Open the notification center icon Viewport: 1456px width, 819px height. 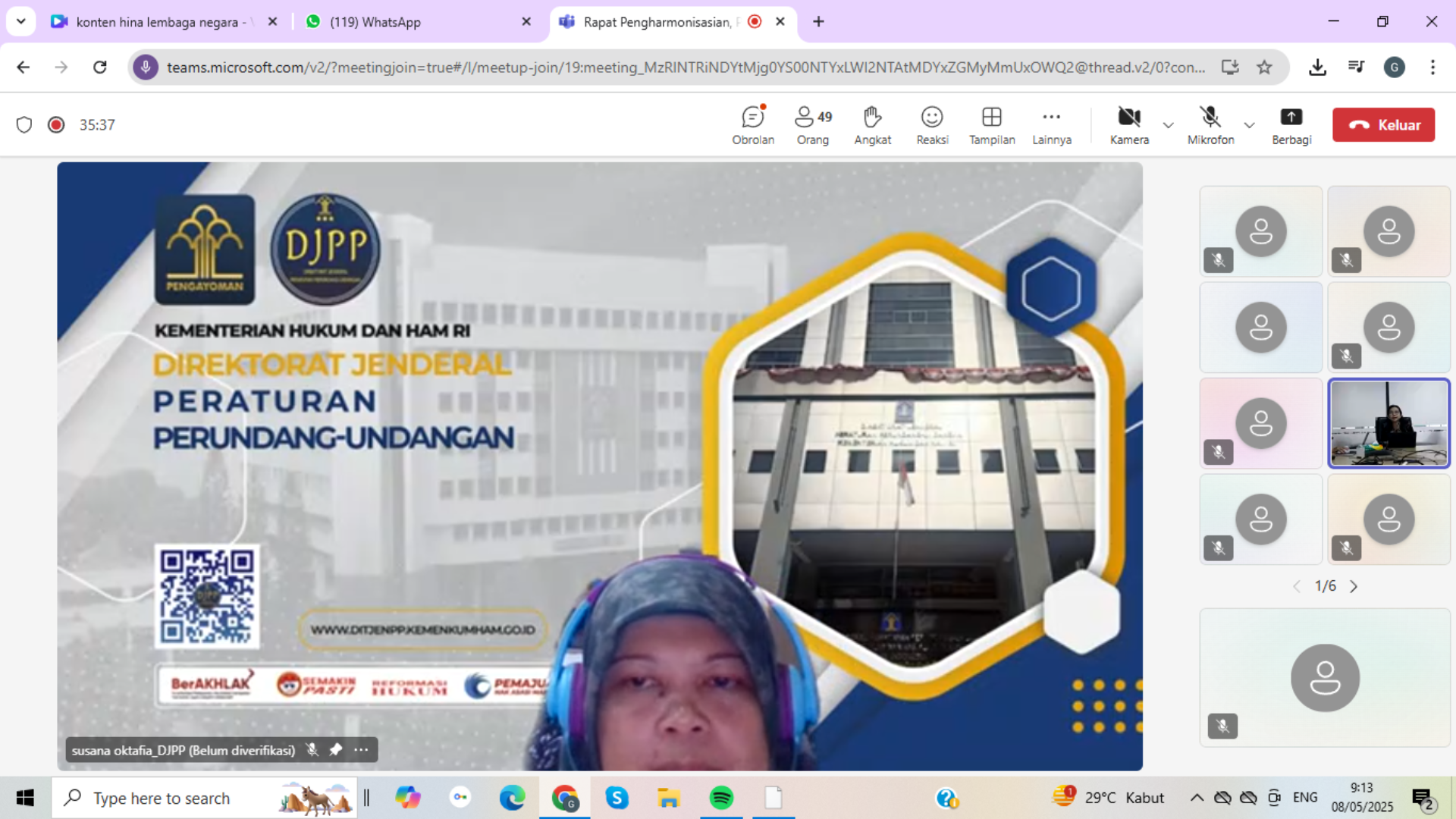[x=1423, y=798]
